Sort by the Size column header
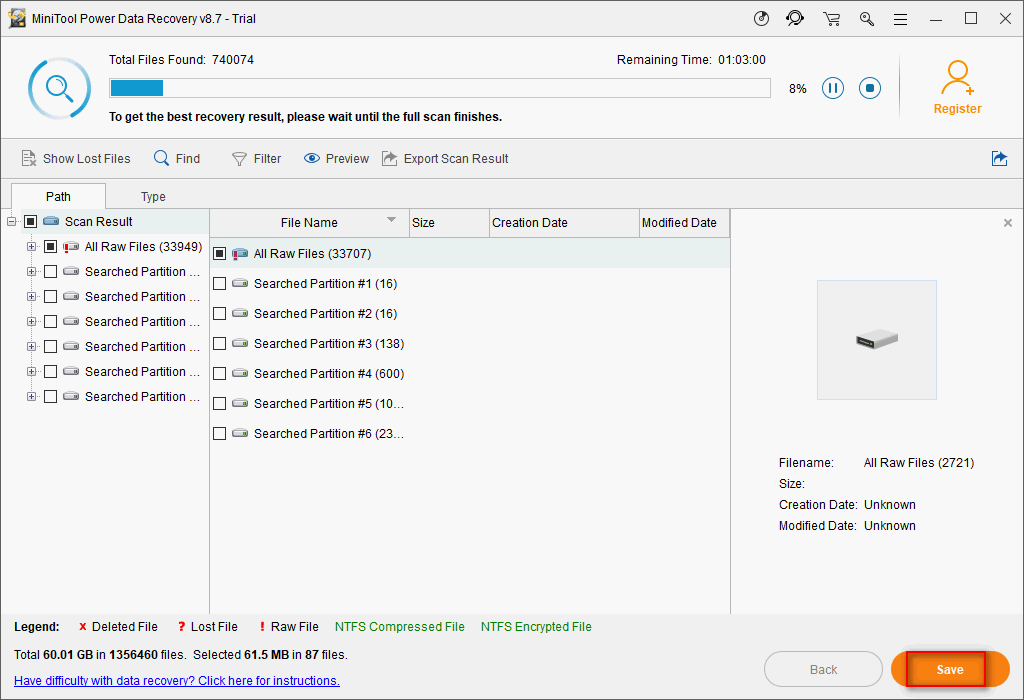Viewport: 1024px width, 700px height. tap(449, 223)
